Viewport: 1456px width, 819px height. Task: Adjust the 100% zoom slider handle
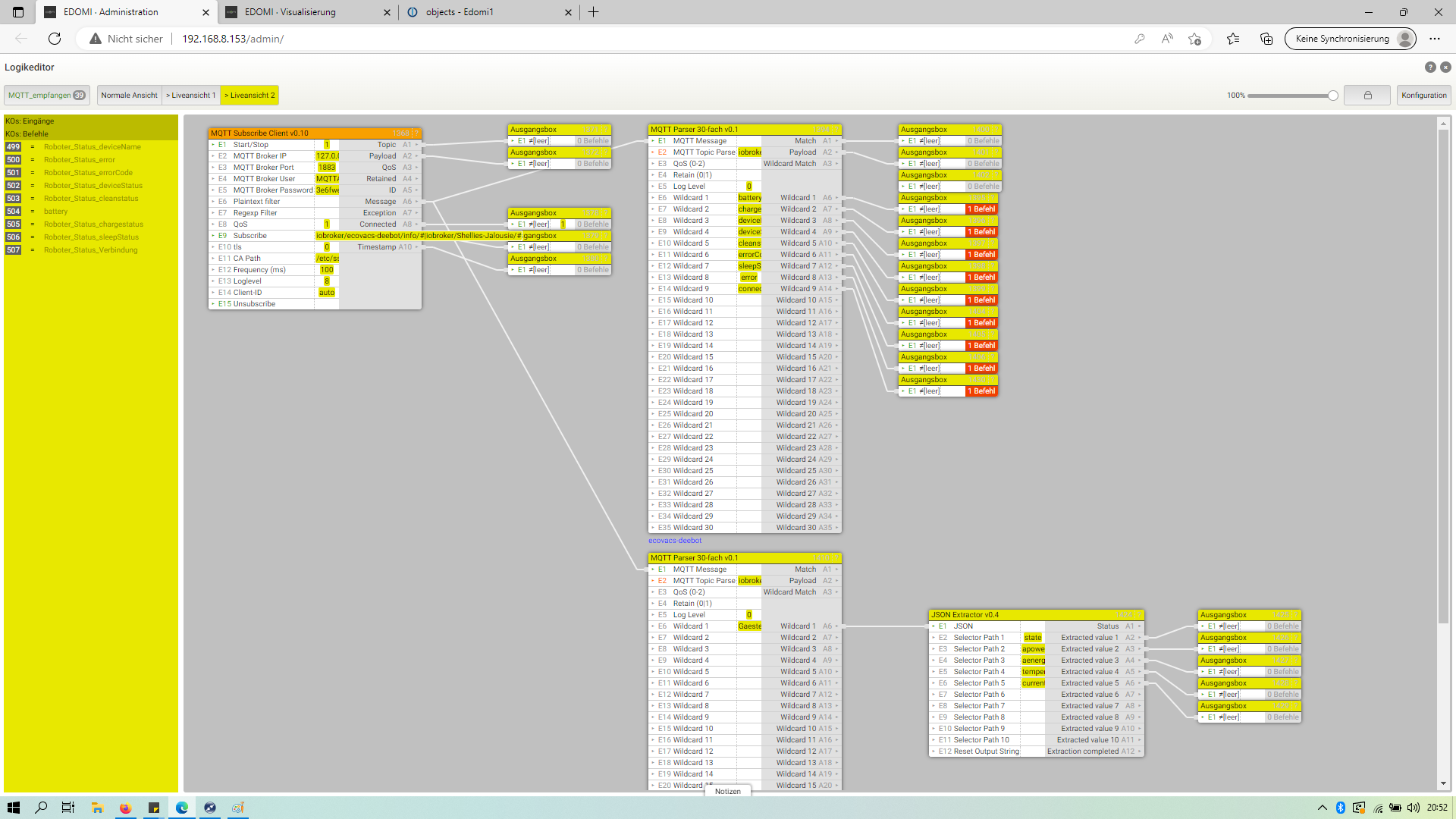(x=1332, y=96)
